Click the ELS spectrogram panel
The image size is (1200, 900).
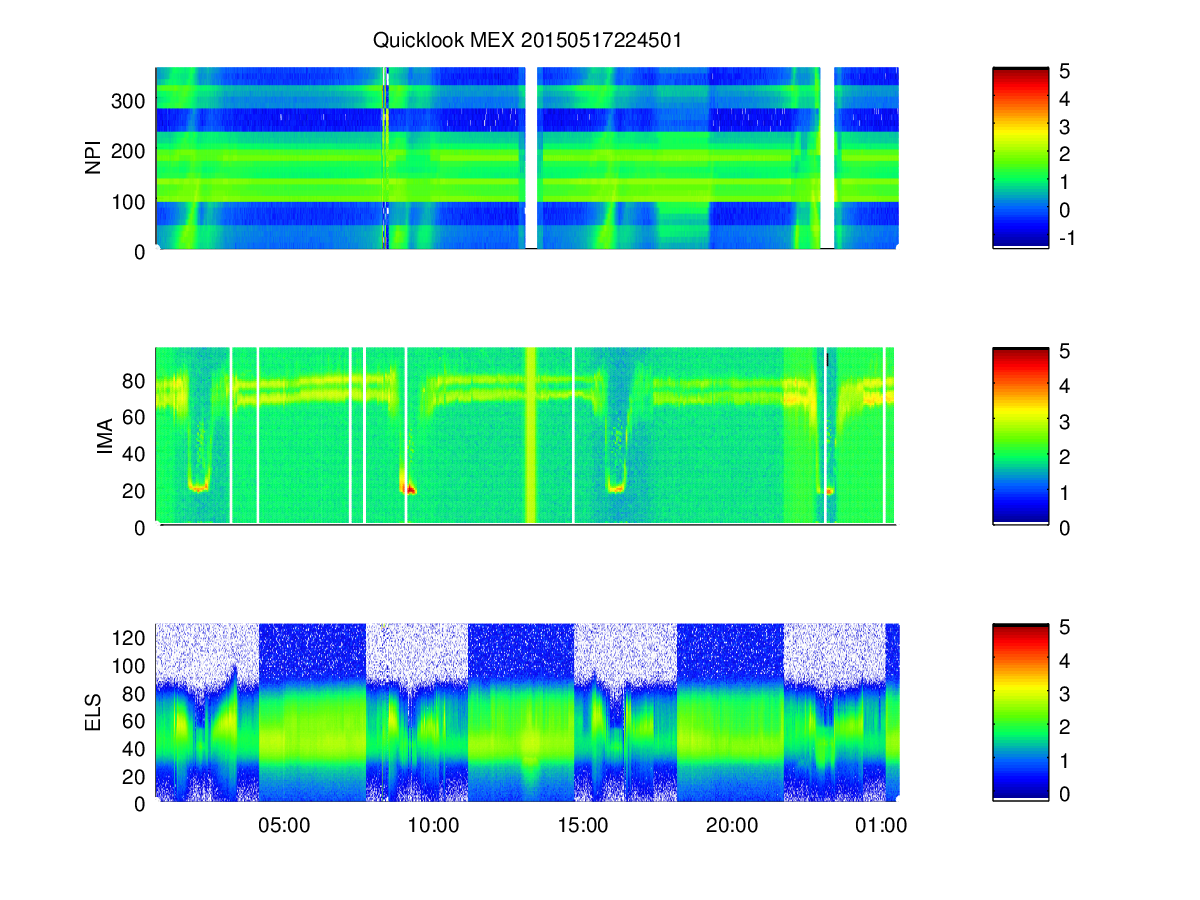click(527, 712)
